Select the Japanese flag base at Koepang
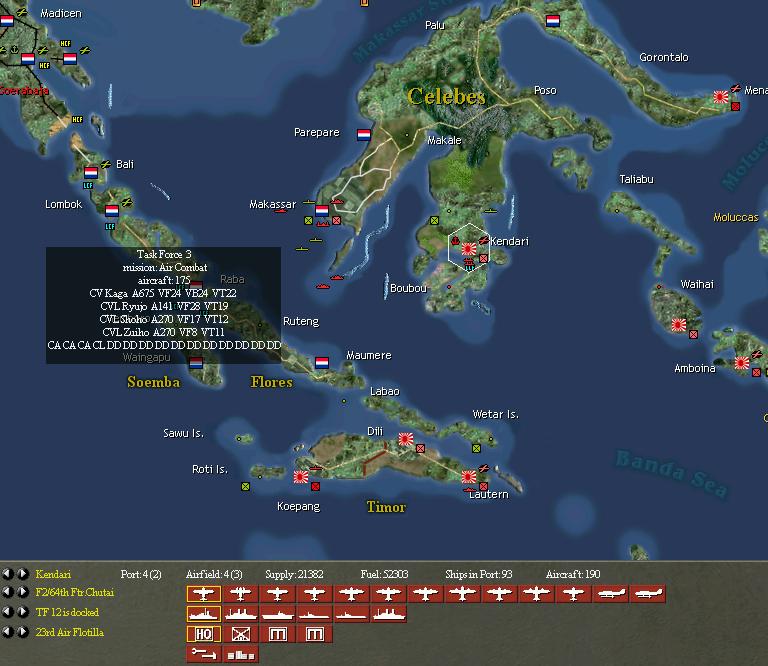The width and height of the screenshot is (768, 666). [x=301, y=476]
